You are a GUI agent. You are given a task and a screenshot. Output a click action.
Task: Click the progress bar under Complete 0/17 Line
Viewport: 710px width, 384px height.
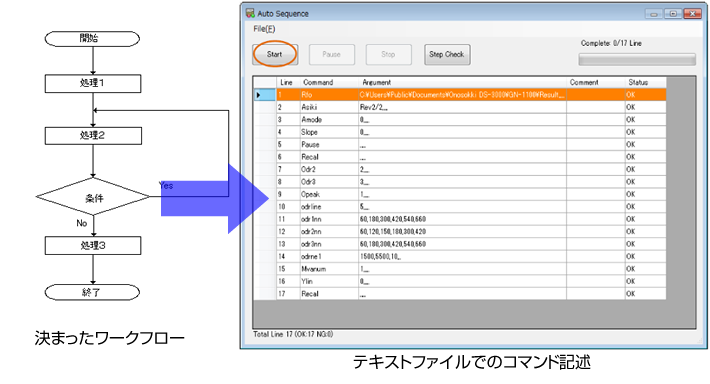pyautogui.click(x=637, y=59)
